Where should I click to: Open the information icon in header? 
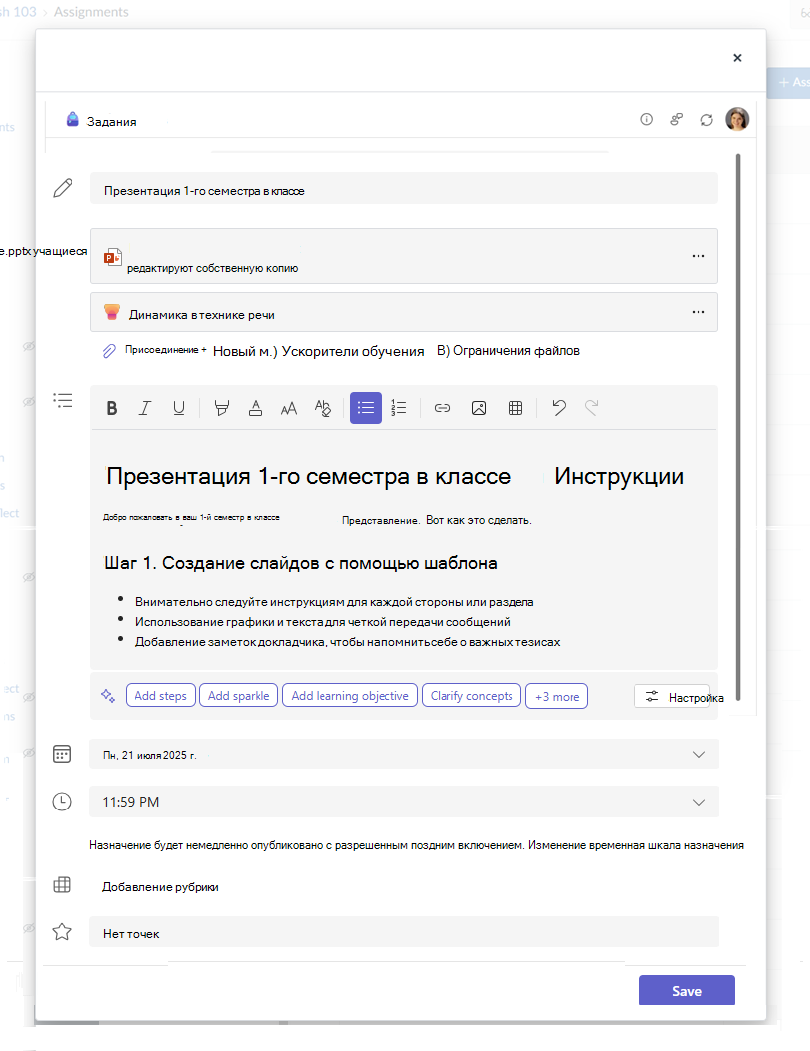click(x=646, y=119)
